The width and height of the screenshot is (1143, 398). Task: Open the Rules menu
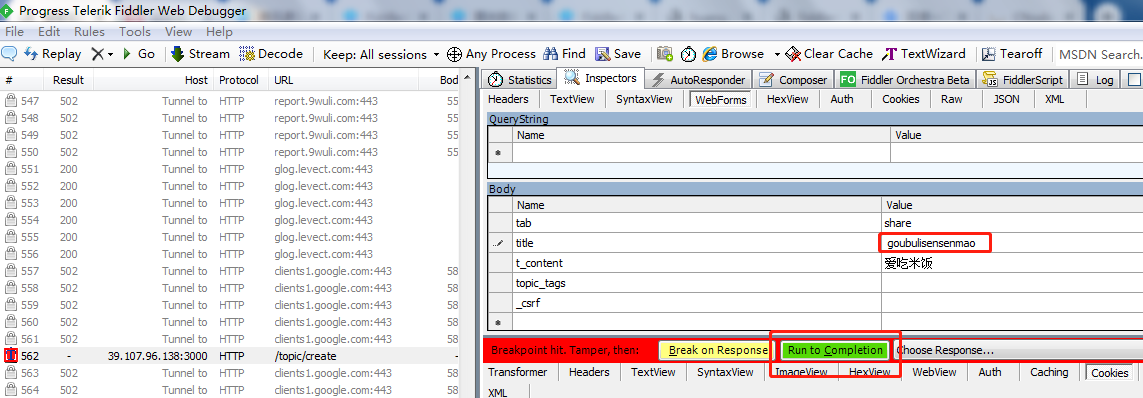pyautogui.click(x=89, y=31)
